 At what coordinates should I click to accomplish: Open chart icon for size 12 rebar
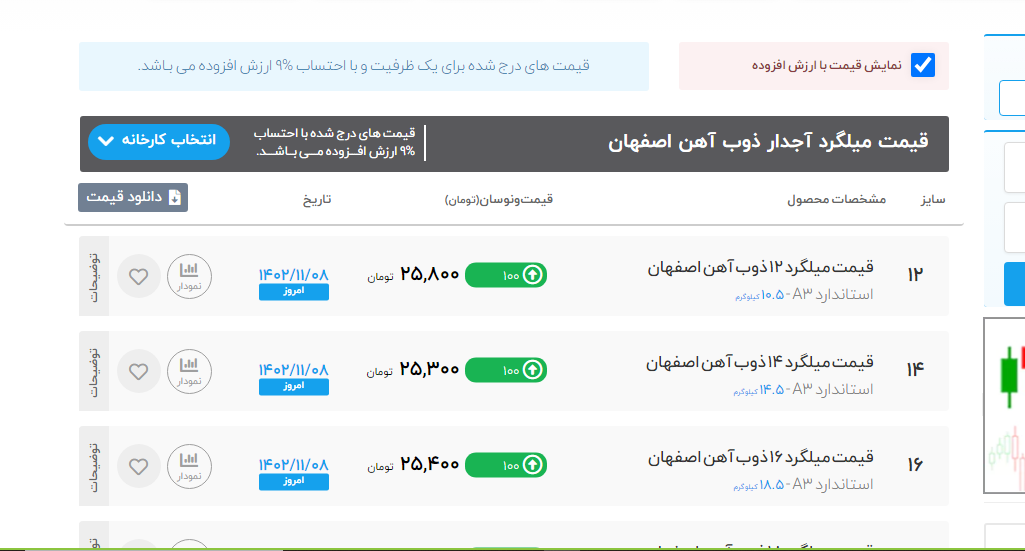click(x=189, y=276)
